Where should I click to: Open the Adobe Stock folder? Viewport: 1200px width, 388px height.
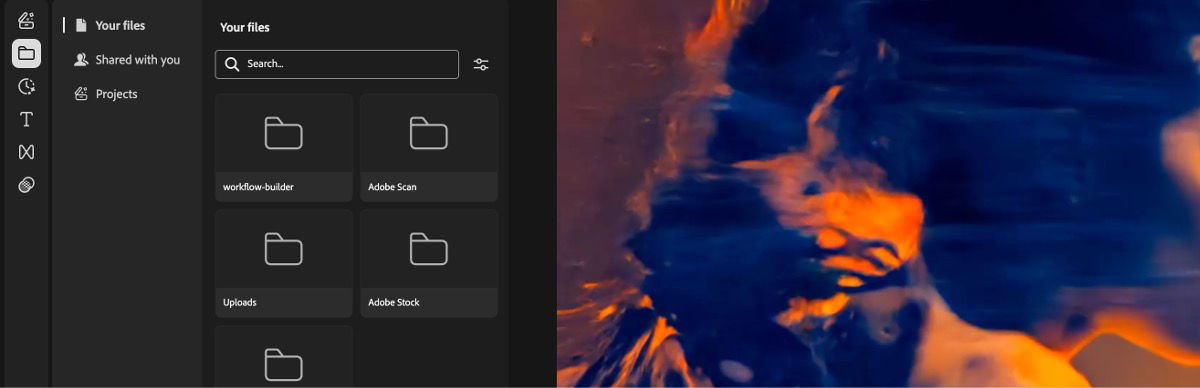[429, 263]
